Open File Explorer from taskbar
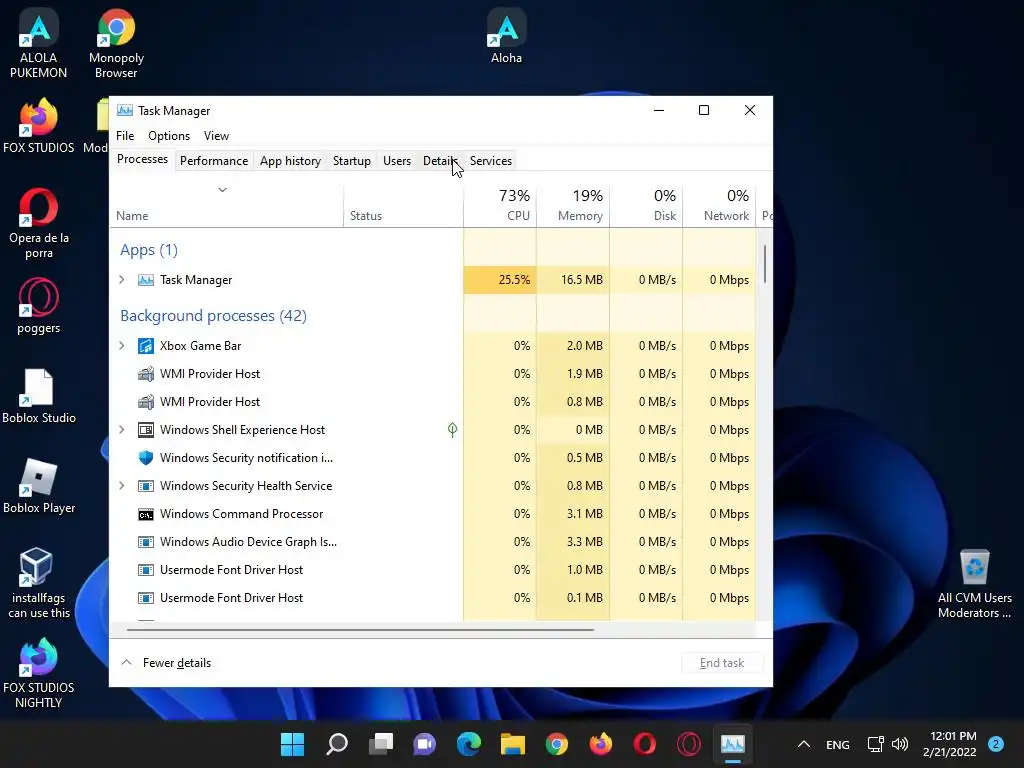This screenshot has width=1024, height=768. (x=513, y=744)
